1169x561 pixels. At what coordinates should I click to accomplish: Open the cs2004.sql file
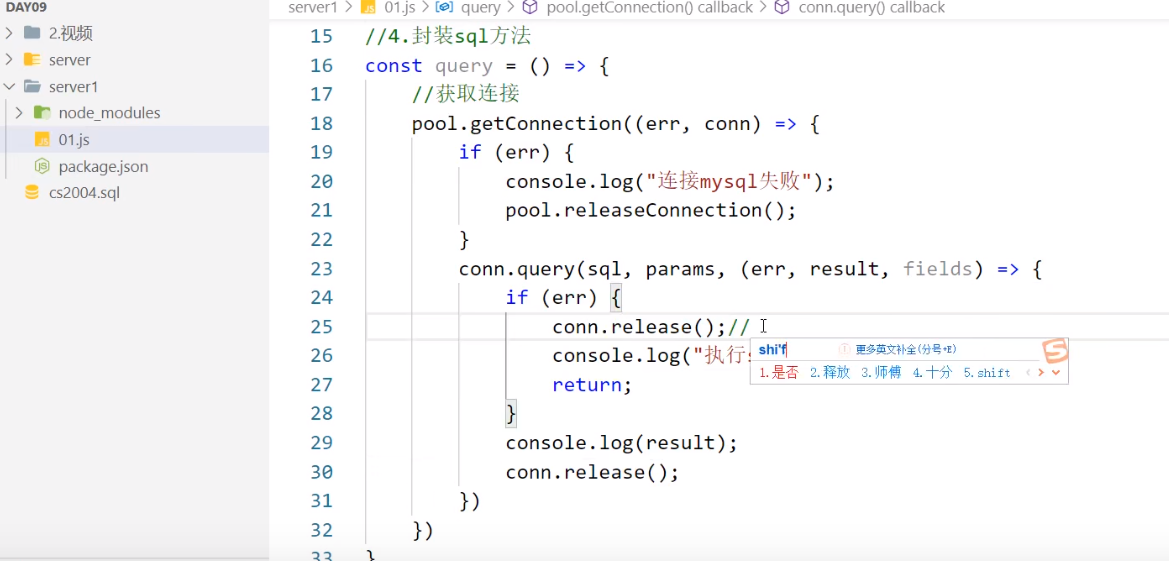click(134, 193)
